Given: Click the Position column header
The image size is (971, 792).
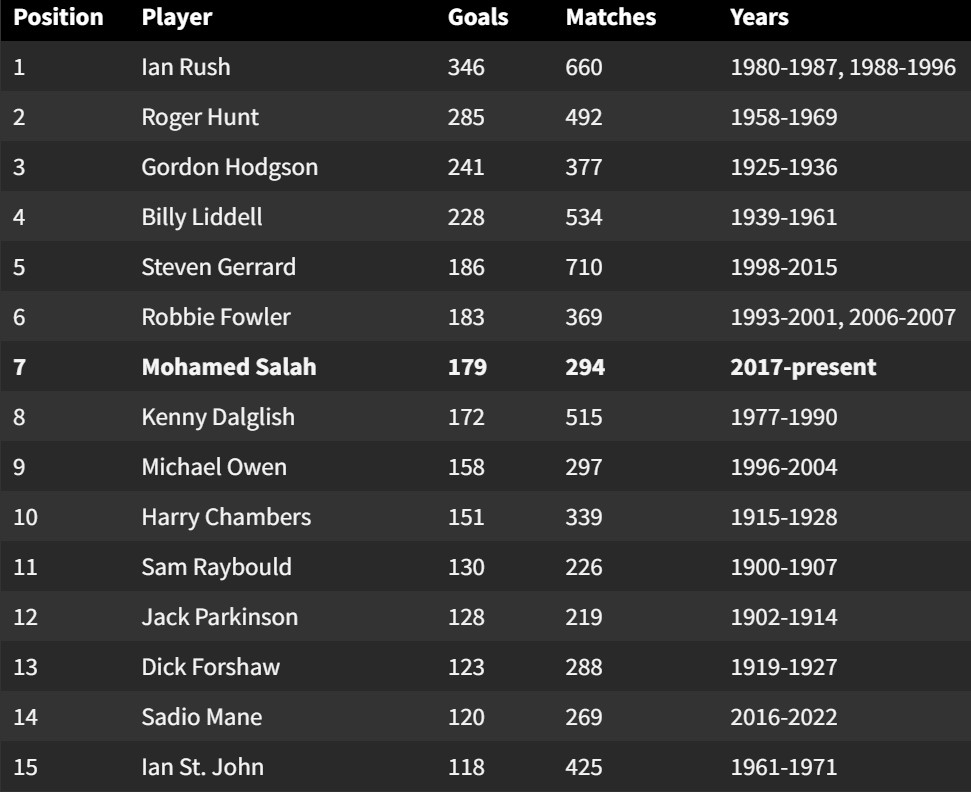Looking at the screenshot, I should tap(58, 17).
